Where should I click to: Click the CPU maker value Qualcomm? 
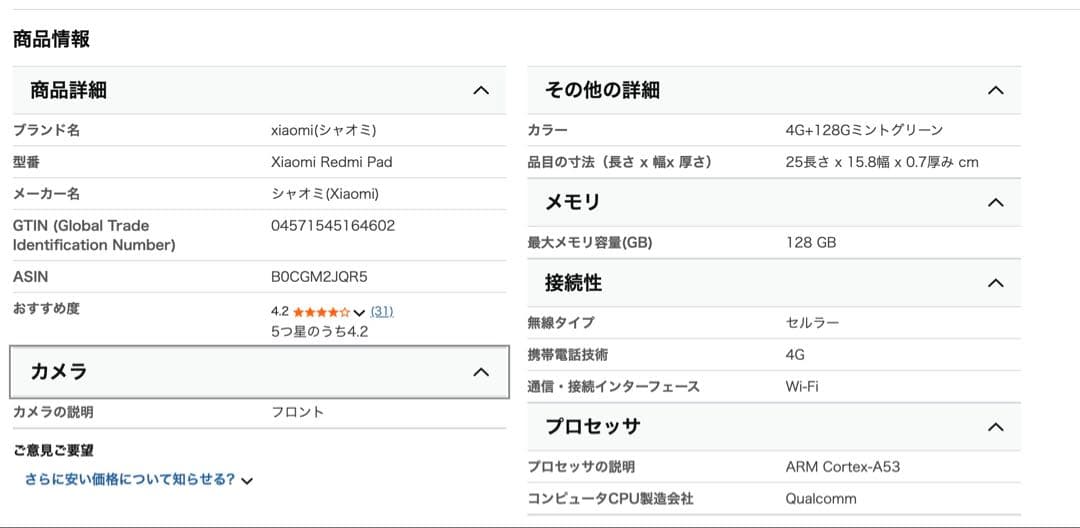pyautogui.click(x=821, y=499)
